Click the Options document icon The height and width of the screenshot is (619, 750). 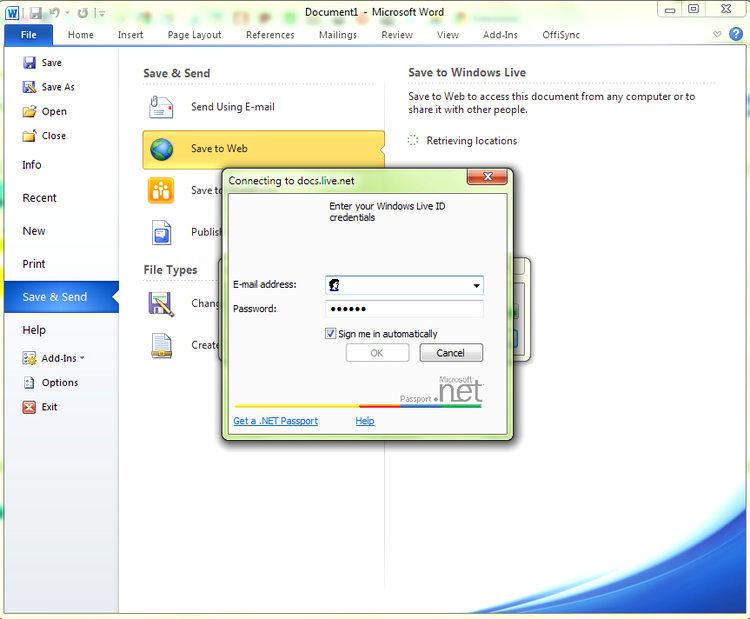tap(29, 383)
